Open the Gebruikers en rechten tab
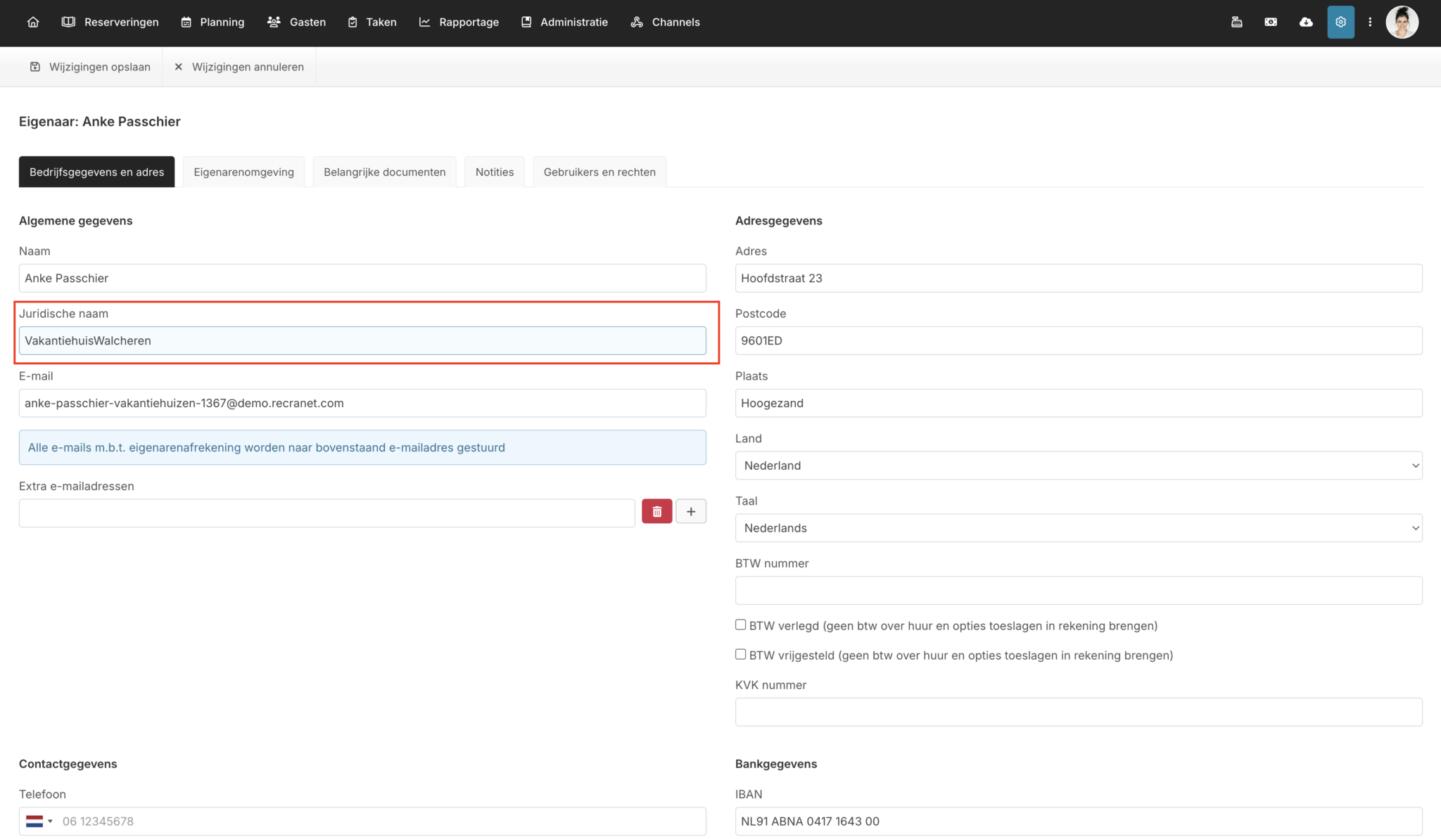The width and height of the screenshot is (1441, 839). coord(599,172)
